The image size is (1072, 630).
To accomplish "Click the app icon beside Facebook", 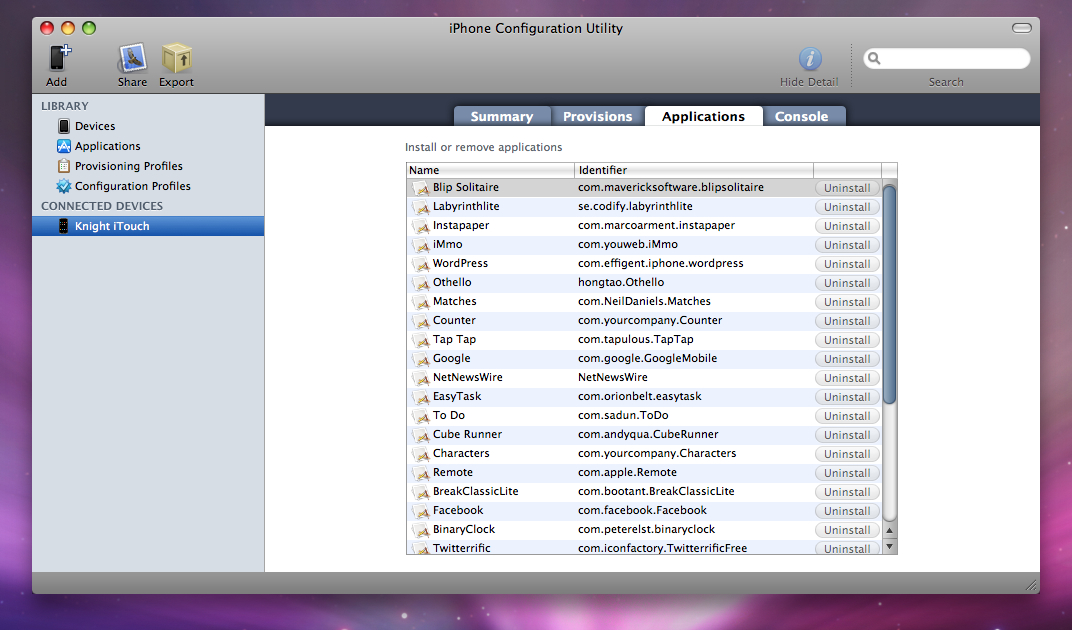I will pyautogui.click(x=420, y=511).
